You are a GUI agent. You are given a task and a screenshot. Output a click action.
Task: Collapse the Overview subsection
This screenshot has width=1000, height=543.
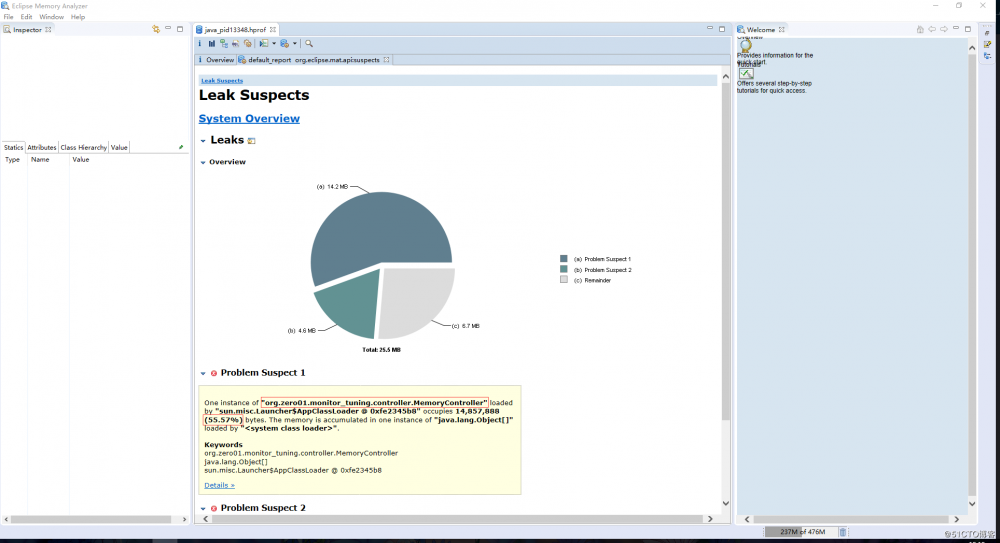203,163
